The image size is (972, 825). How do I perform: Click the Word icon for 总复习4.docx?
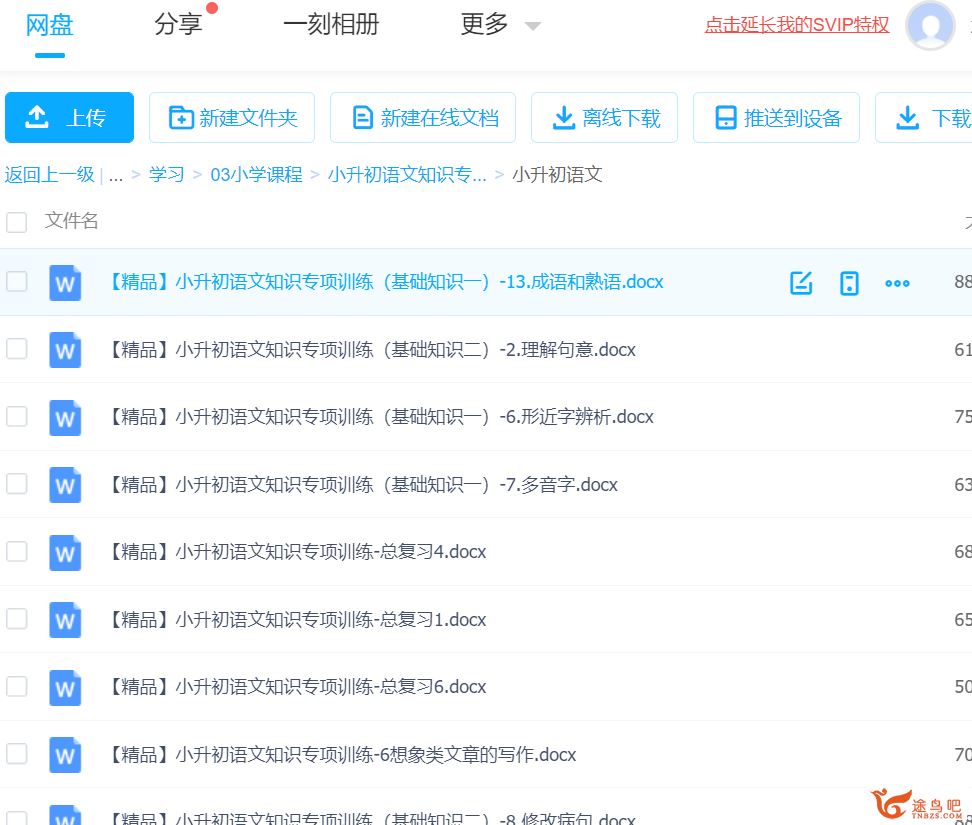tap(65, 552)
